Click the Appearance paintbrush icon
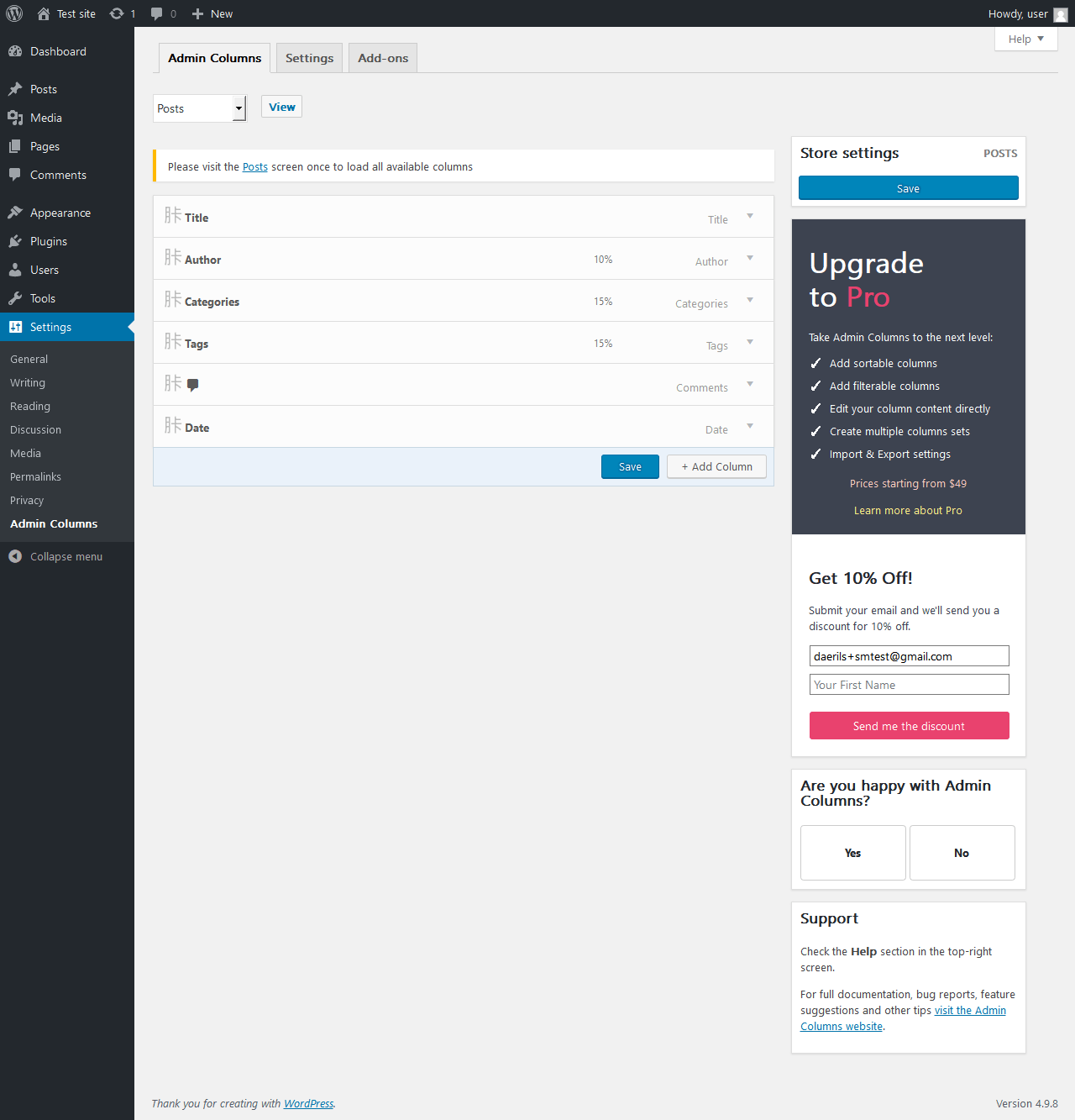Screen dimensions: 1075x1120 tap(15, 213)
